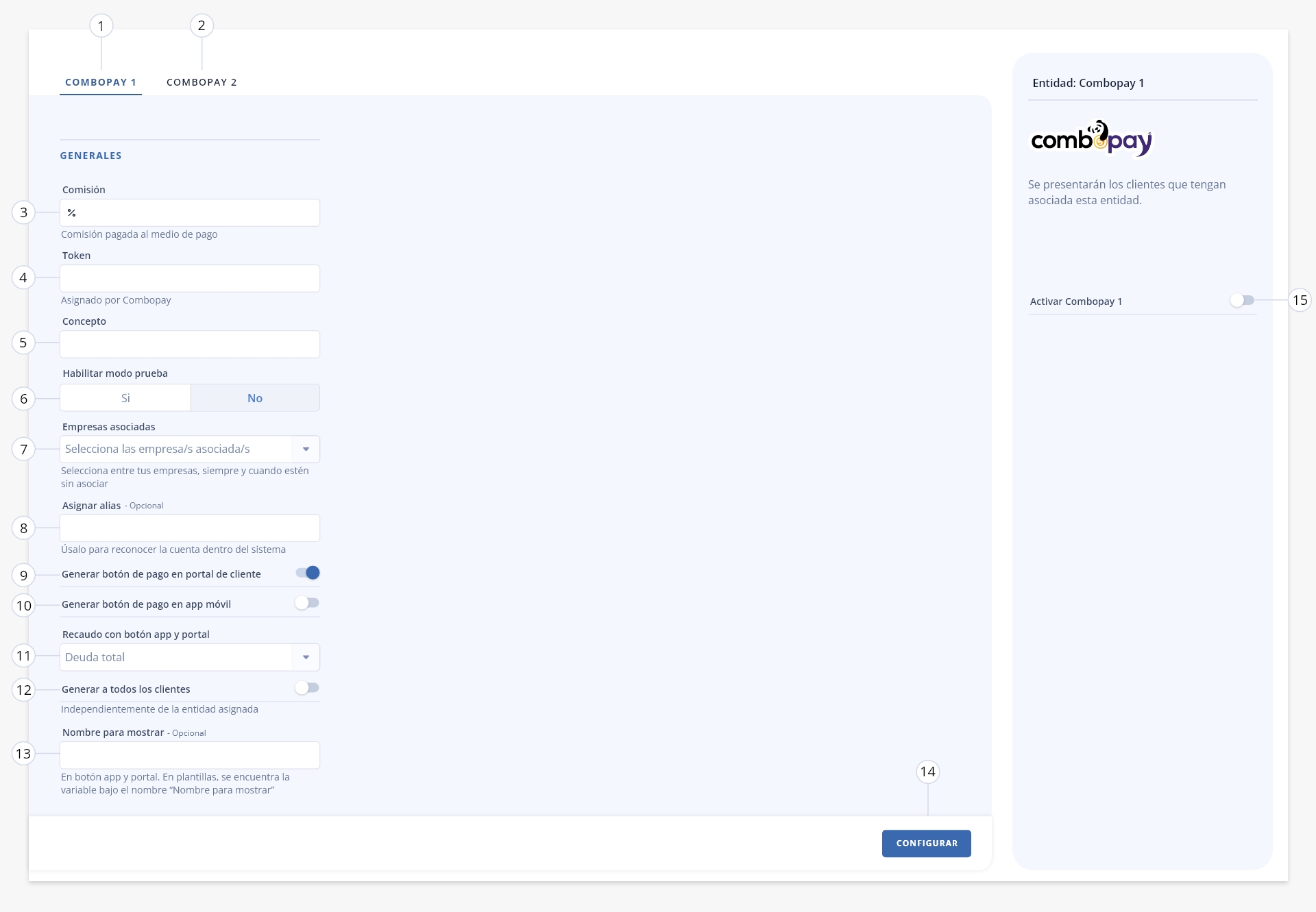Click the Nombre para mostrar field
1316x912 pixels.
[190, 755]
